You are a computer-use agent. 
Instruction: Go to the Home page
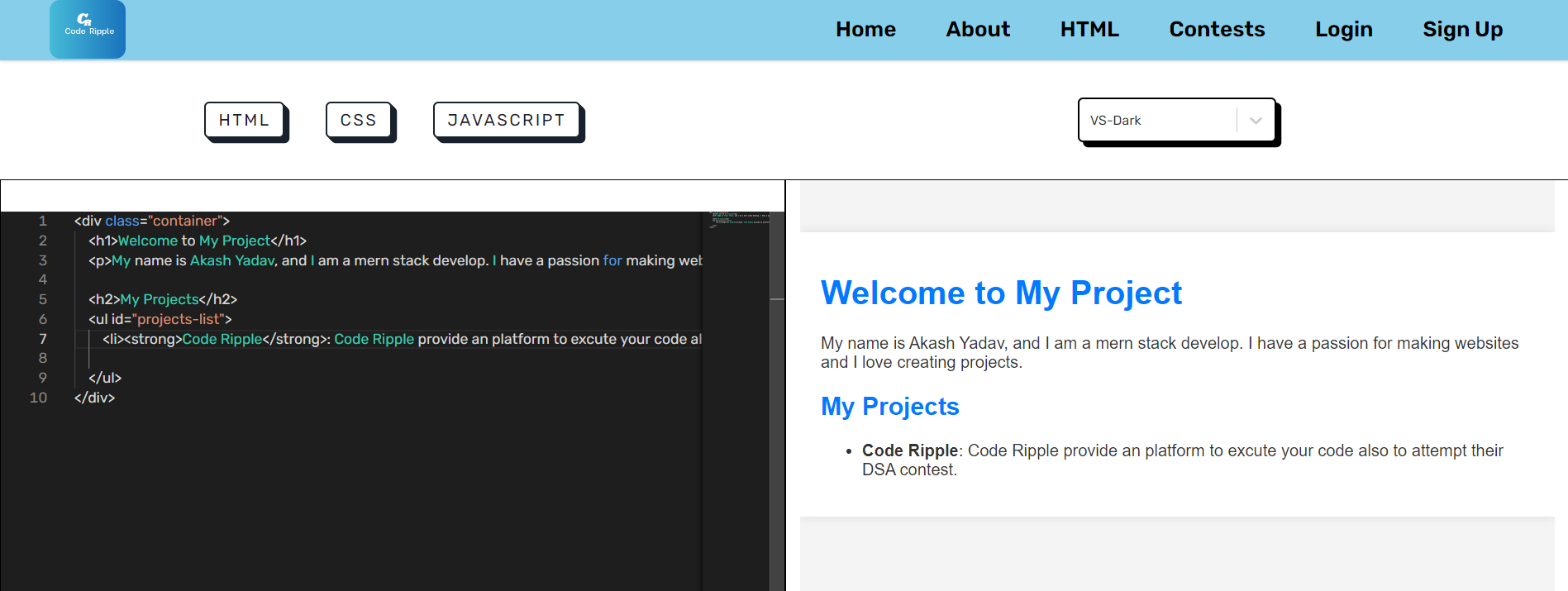click(865, 30)
